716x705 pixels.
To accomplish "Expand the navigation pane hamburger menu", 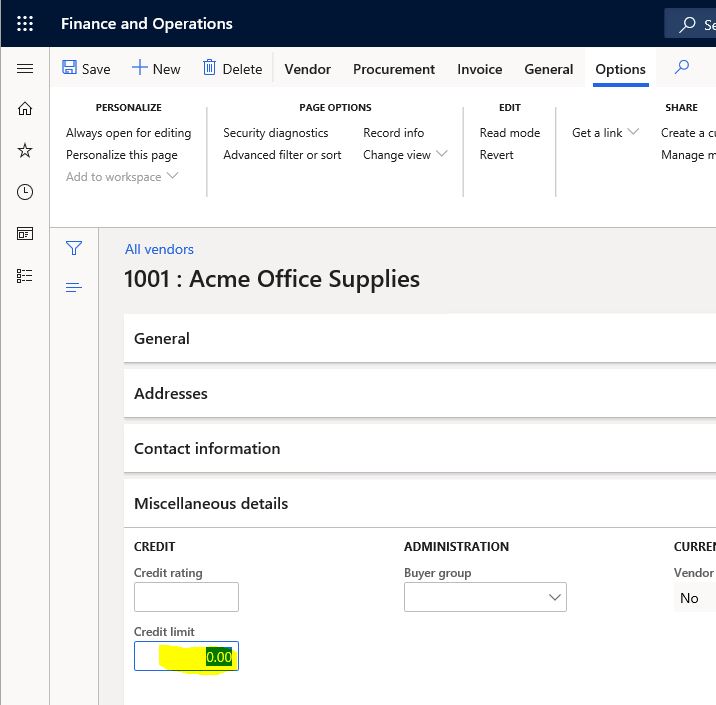I will [x=25, y=68].
